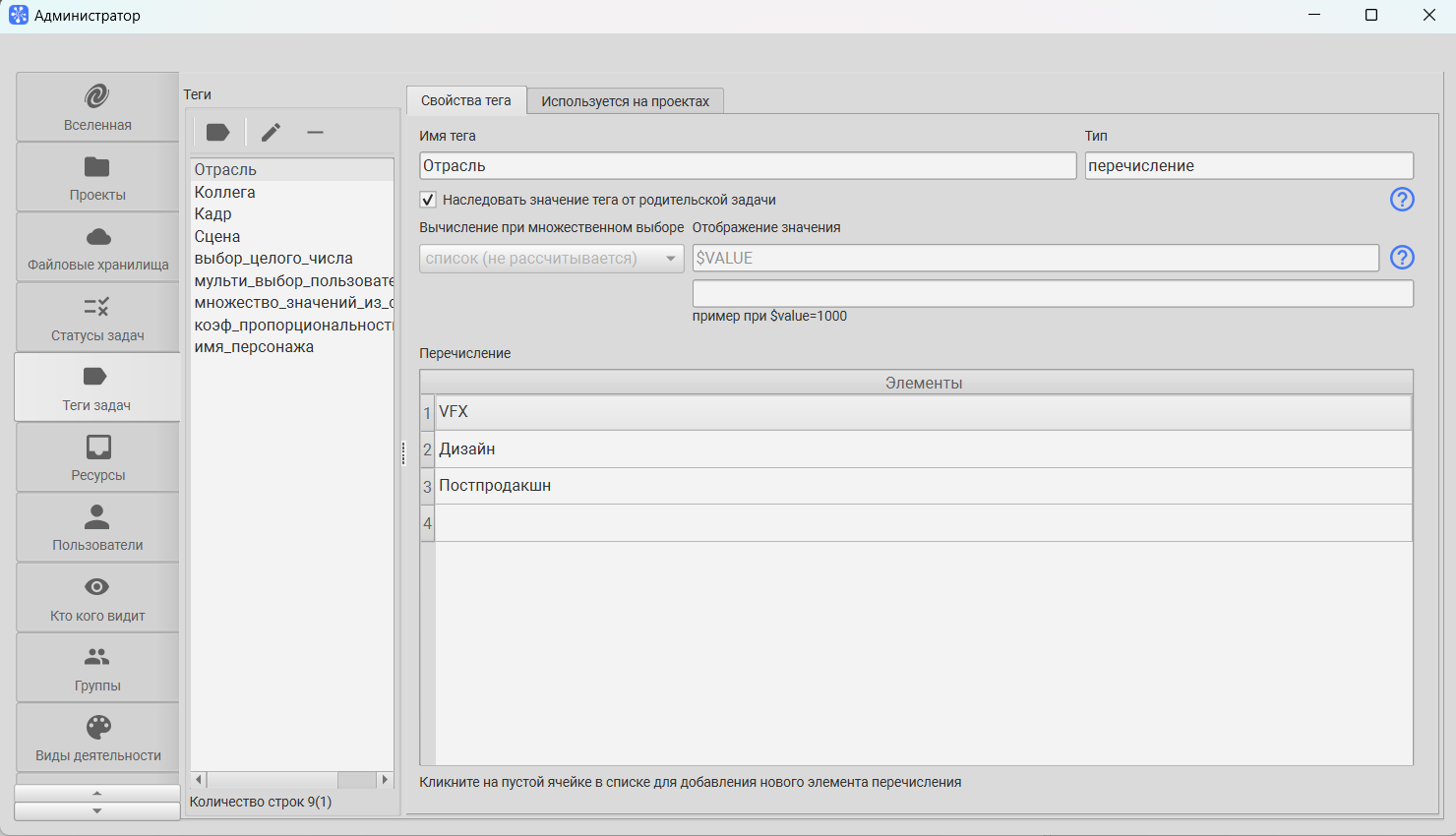The height and width of the screenshot is (836, 1456).
Task: Open the Ресурсы section
Action: (97, 457)
